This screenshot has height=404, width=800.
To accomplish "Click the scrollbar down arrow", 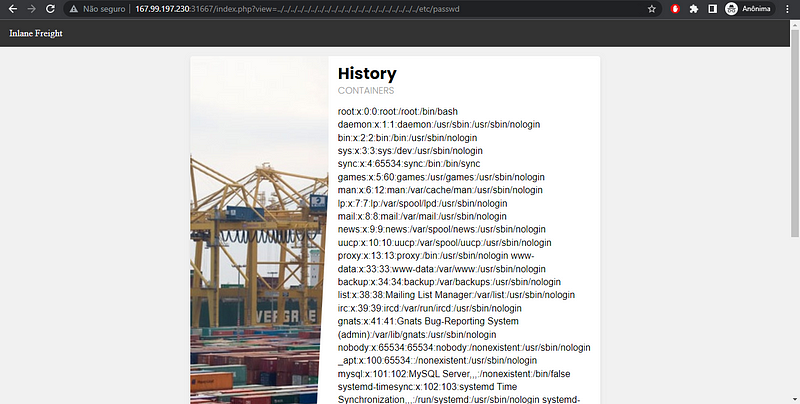I will coord(795,399).
